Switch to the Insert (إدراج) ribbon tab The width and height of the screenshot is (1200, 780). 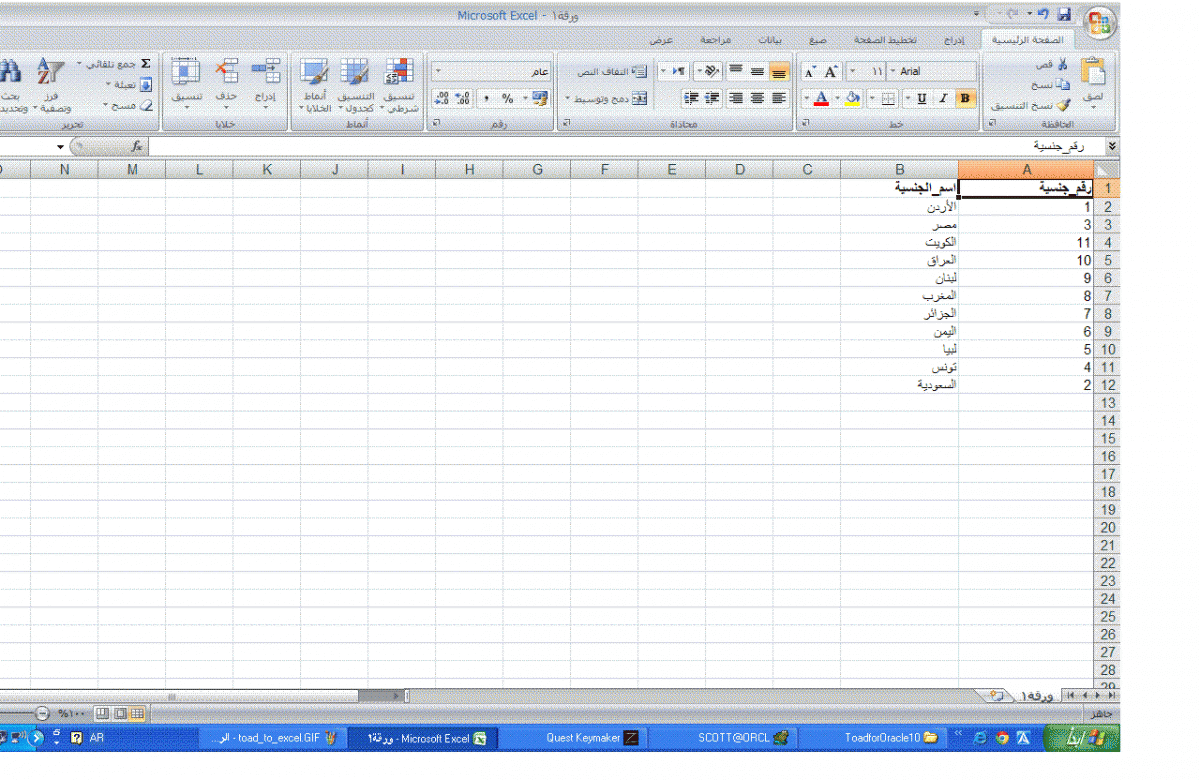954,40
